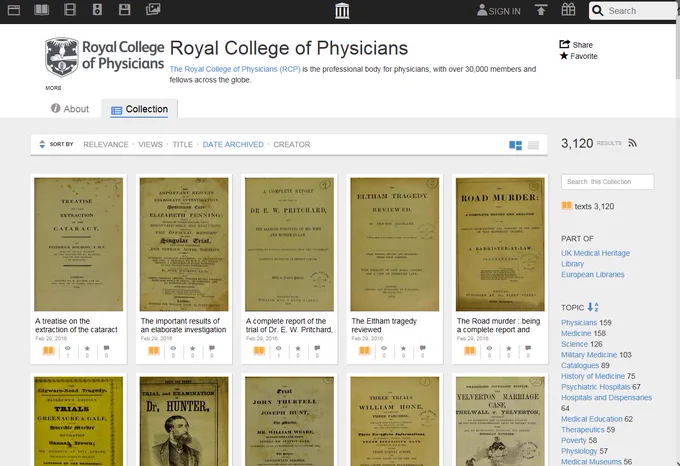680x466 pixels.
Task: Open the Images icon in top bar
Action: point(153,9)
